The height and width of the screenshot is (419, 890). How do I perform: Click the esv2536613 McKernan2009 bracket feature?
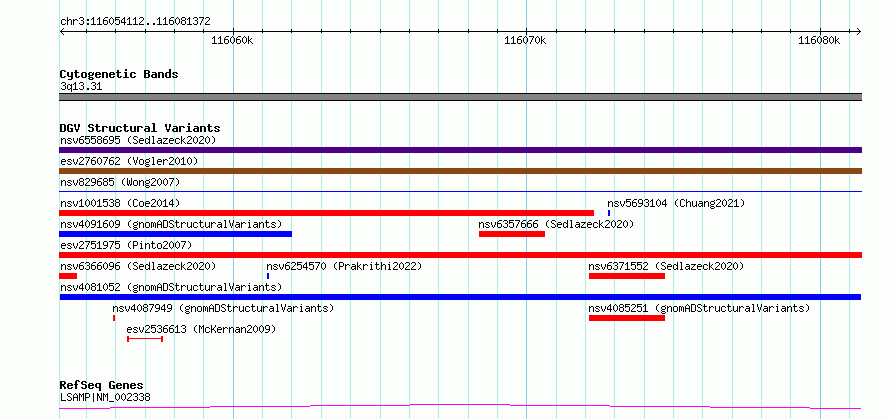click(x=145, y=339)
